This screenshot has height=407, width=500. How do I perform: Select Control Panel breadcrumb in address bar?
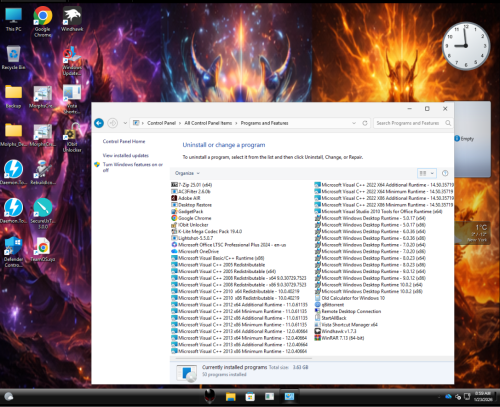click(161, 123)
